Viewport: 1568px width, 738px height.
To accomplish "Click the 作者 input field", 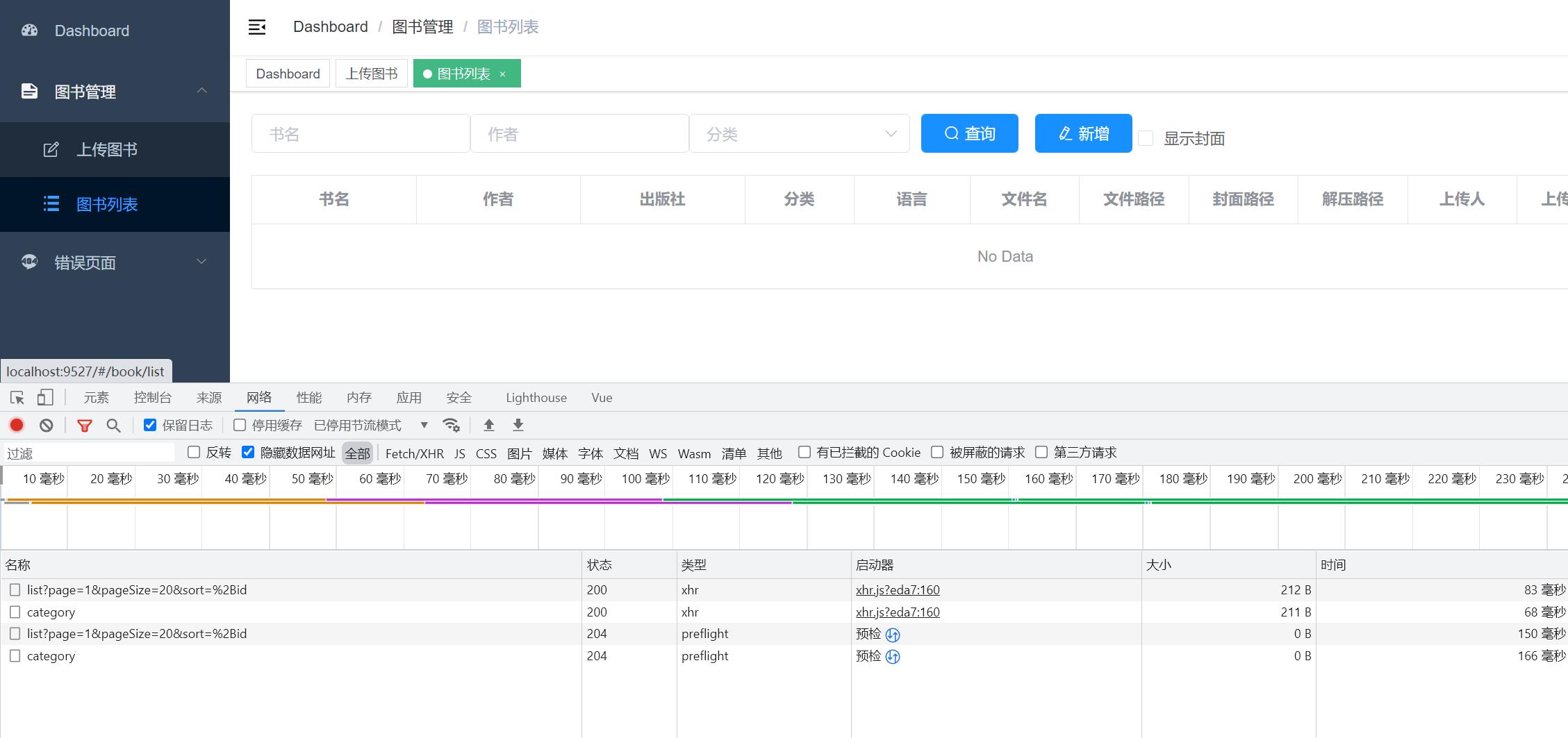I will 579,133.
